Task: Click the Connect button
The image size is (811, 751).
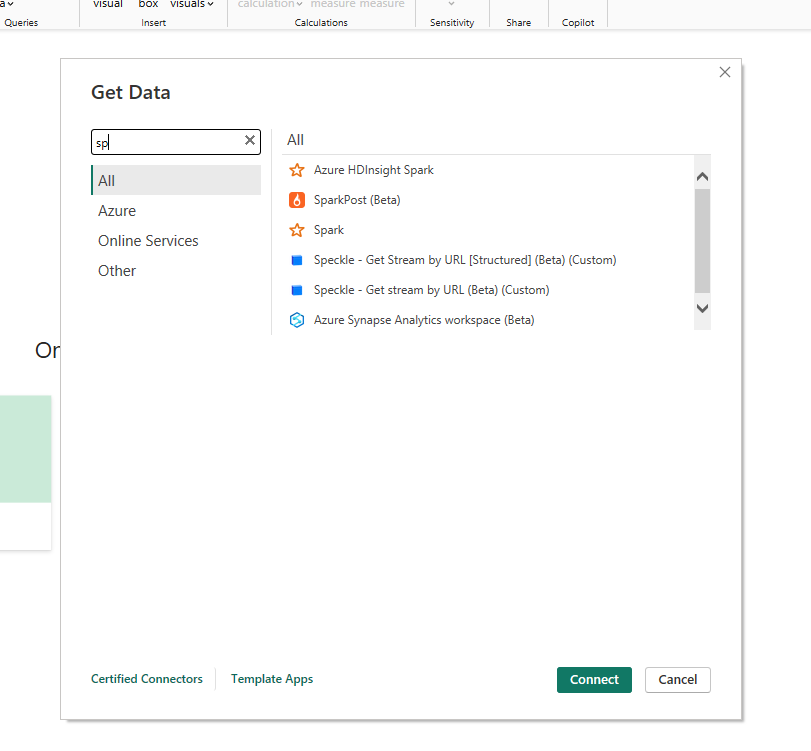Action: [594, 680]
